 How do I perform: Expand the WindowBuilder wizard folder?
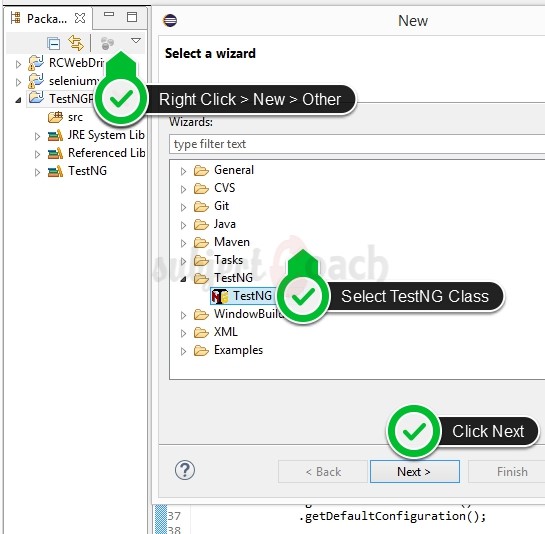tap(183, 315)
